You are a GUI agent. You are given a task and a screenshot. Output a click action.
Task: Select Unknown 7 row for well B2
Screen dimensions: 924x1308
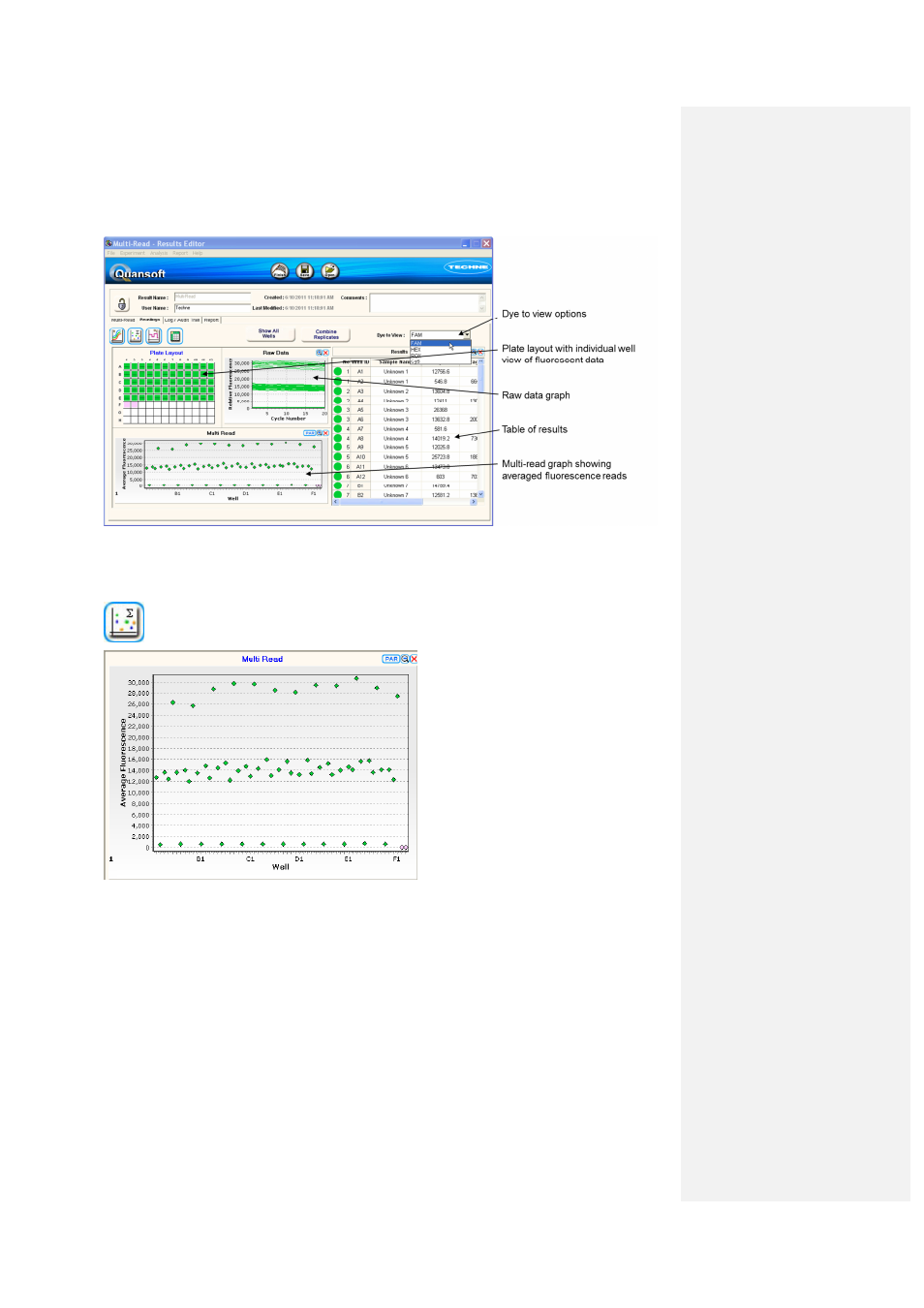point(405,494)
